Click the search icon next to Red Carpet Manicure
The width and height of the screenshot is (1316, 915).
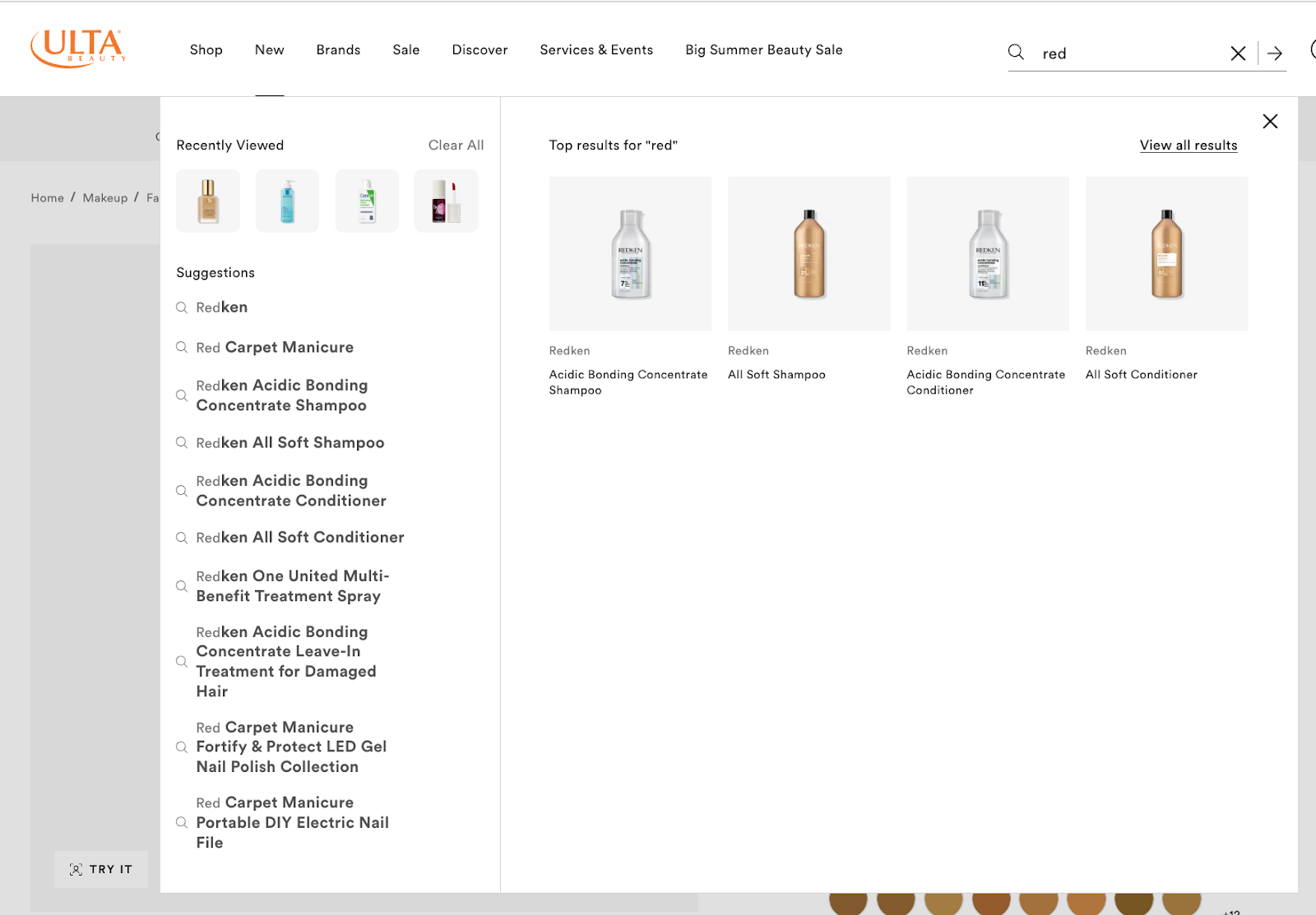coord(182,347)
